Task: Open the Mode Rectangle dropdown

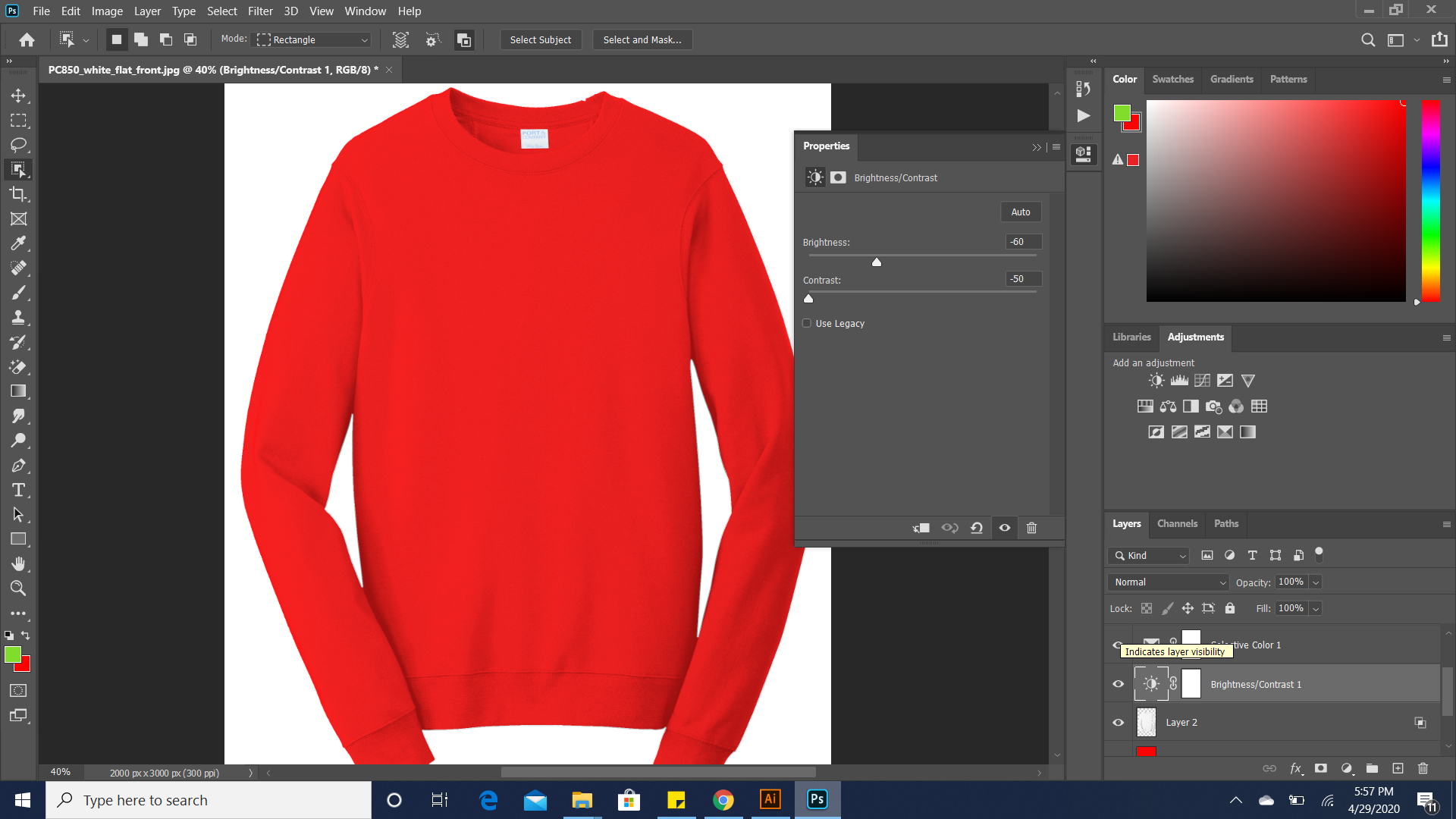Action: tap(312, 39)
